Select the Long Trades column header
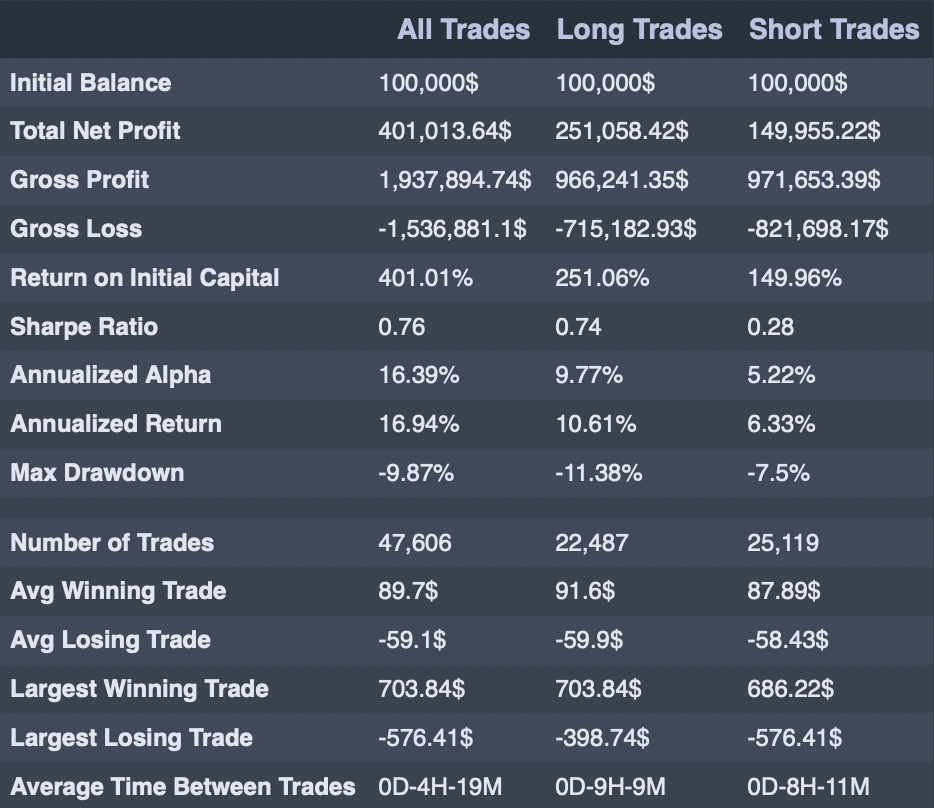The image size is (934, 808). 639,29
